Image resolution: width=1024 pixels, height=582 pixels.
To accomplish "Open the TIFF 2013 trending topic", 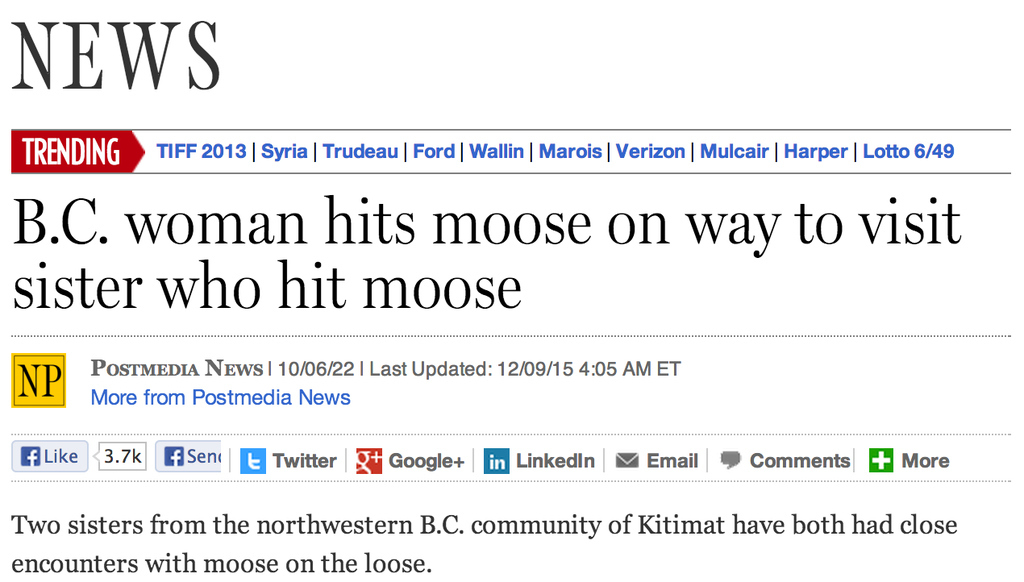I will [x=201, y=152].
